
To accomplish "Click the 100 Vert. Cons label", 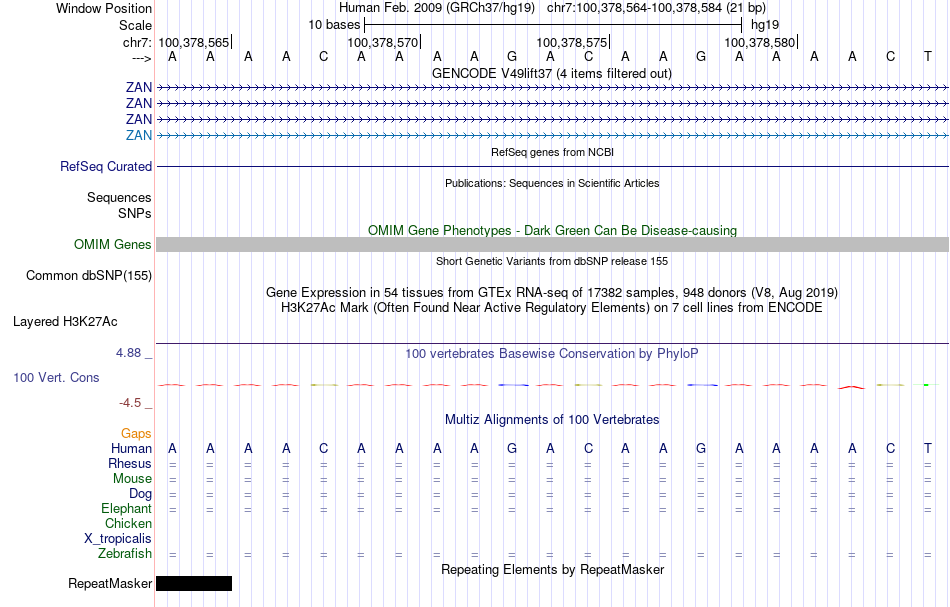I will (56, 377).
